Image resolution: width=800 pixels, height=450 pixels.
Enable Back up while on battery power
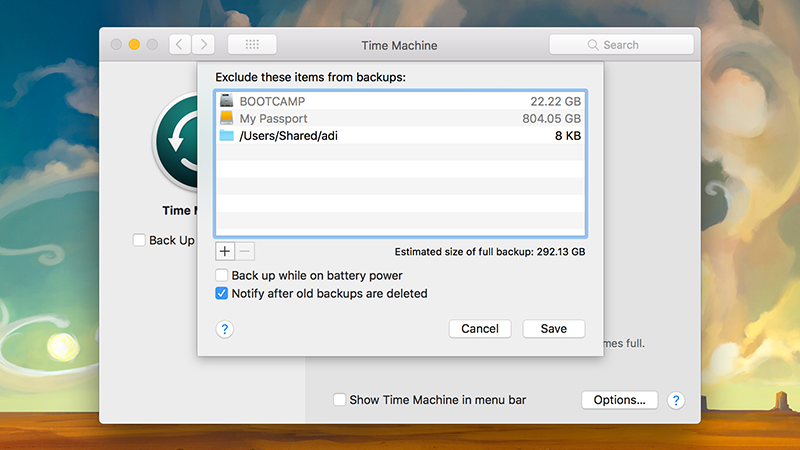pyautogui.click(x=221, y=276)
